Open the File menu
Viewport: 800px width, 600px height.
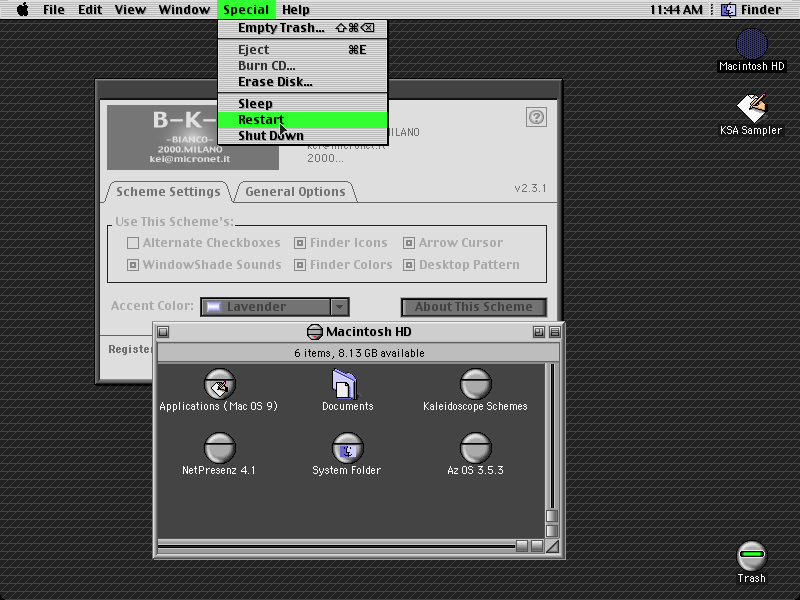coord(54,9)
